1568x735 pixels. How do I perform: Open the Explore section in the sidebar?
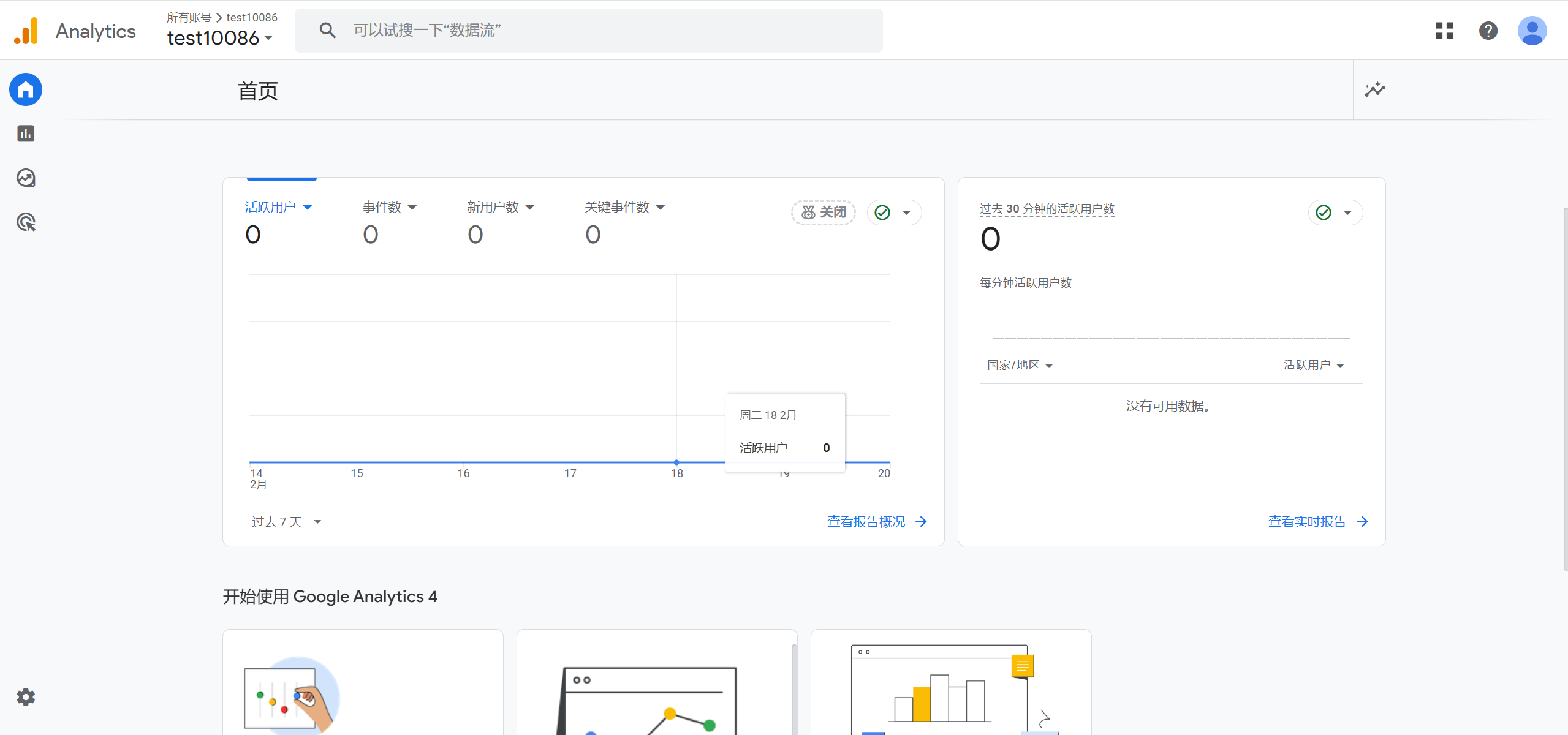pos(25,178)
